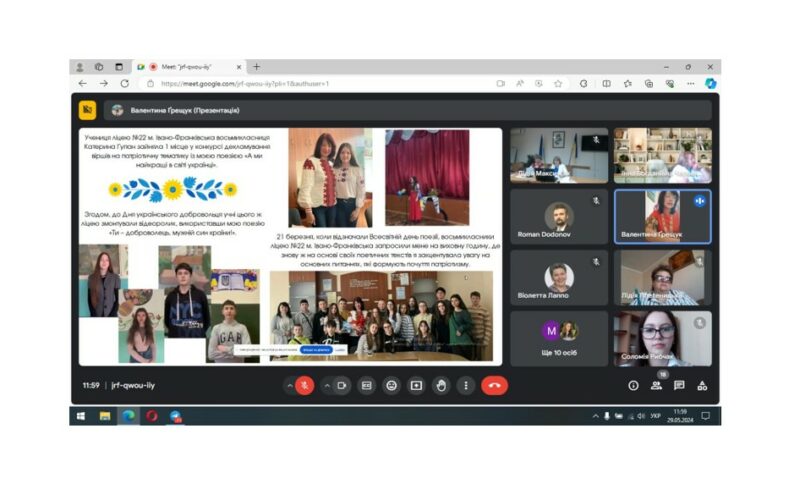Open the three-dot more options menu
The image size is (800, 500).
point(465,385)
